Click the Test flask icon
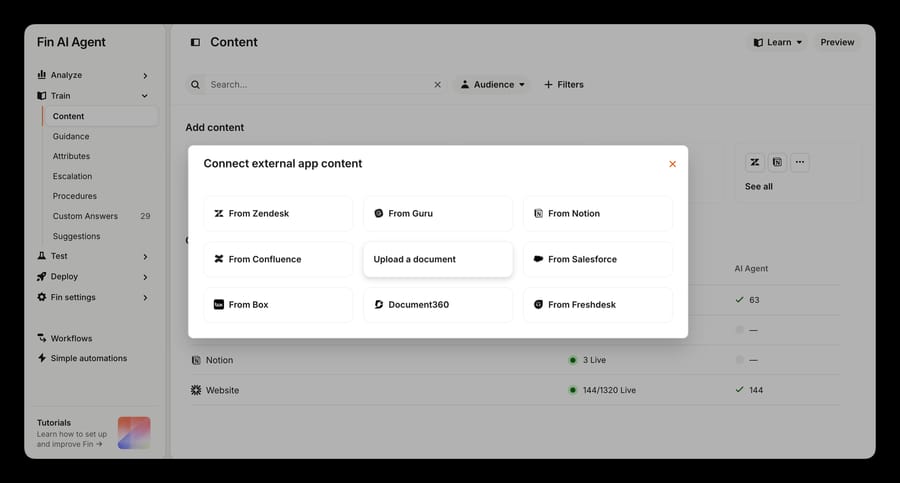 (x=41, y=256)
